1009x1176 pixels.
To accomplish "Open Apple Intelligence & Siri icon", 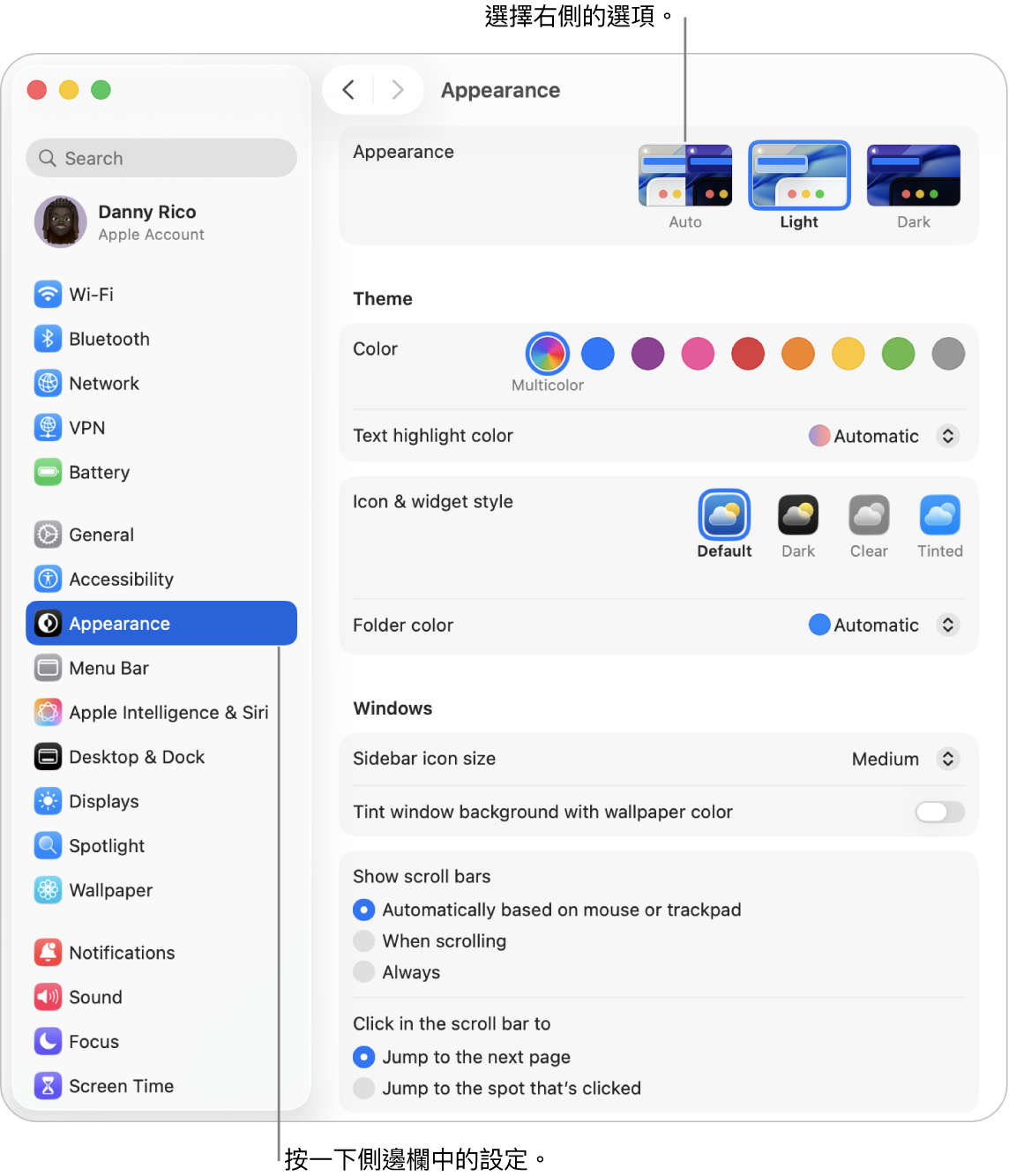I will pos(48,712).
